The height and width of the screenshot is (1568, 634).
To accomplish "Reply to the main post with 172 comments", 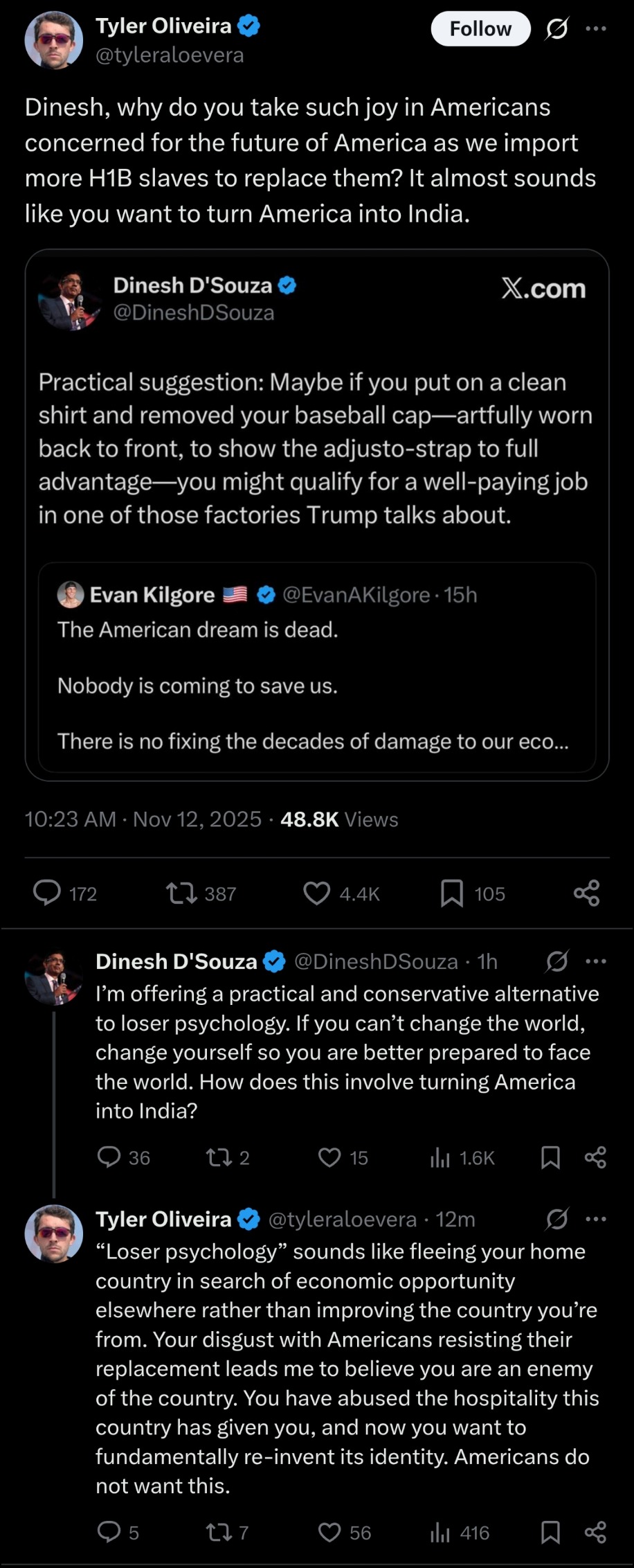I will pyautogui.click(x=47, y=893).
